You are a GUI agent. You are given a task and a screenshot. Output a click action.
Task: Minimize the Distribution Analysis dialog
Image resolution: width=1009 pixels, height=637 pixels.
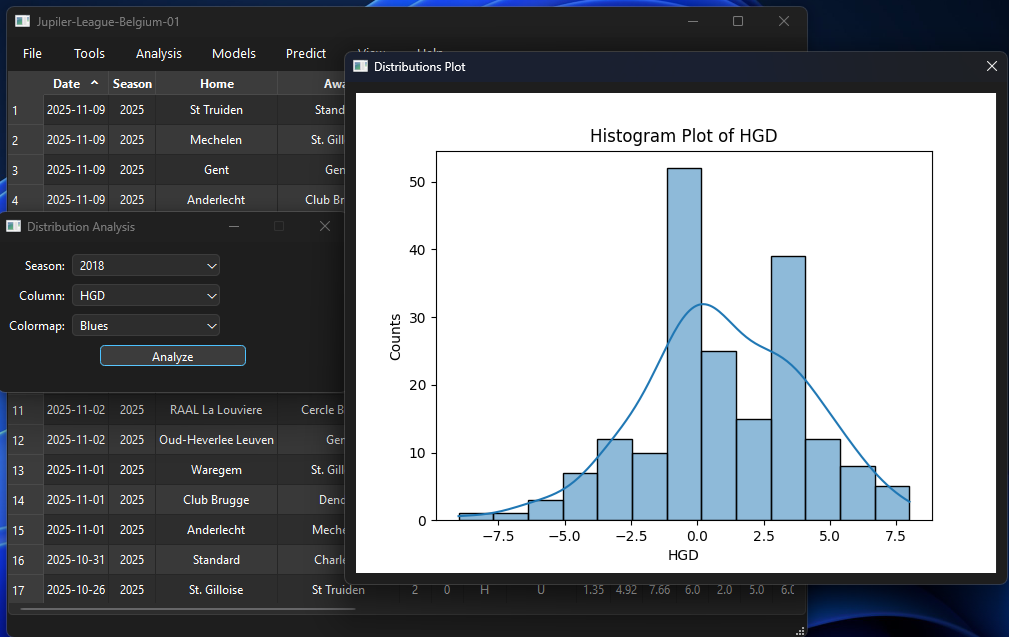[x=234, y=226]
